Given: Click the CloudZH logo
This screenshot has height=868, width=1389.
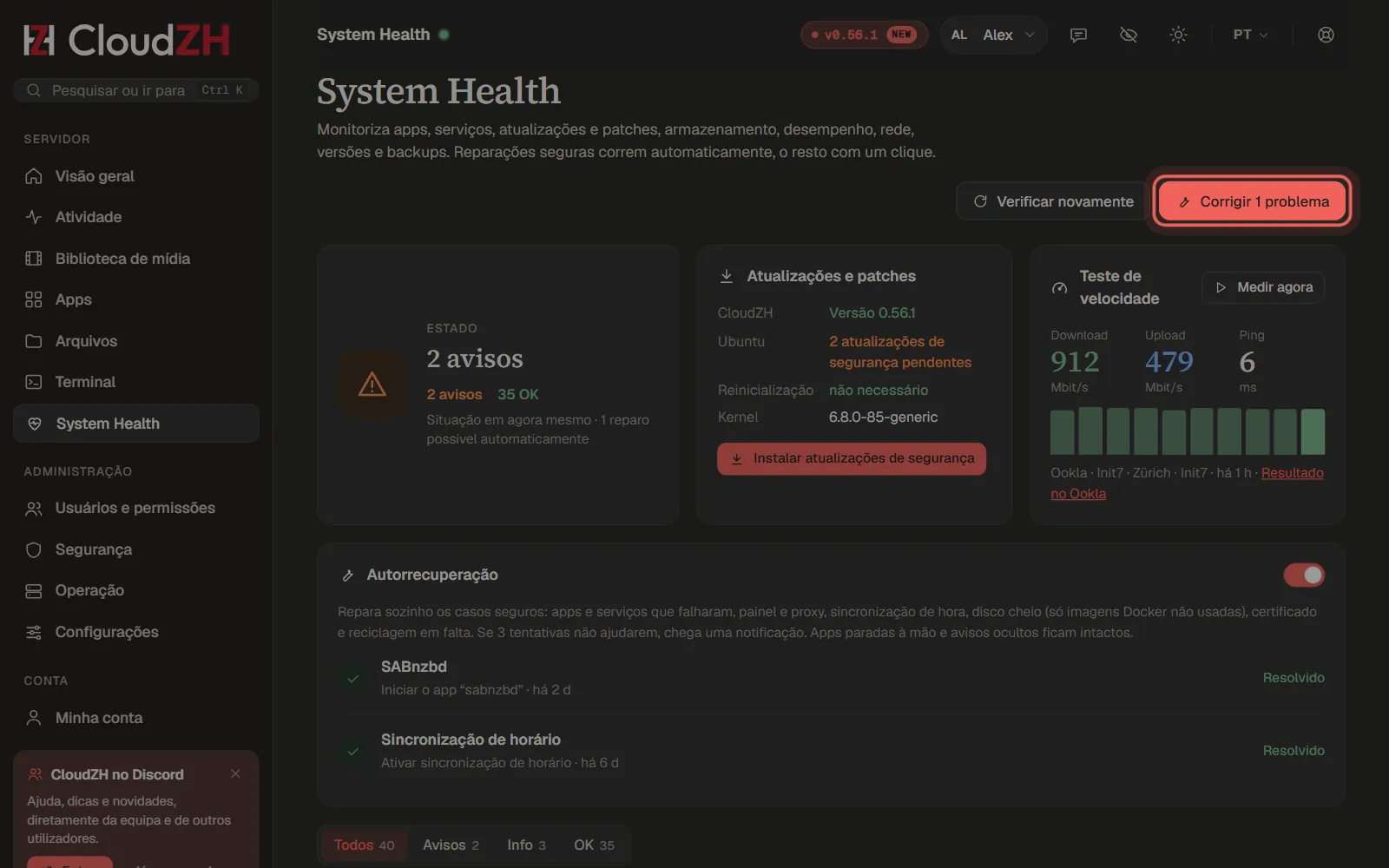Looking at the screenshot, I should [x=127, y=40].
